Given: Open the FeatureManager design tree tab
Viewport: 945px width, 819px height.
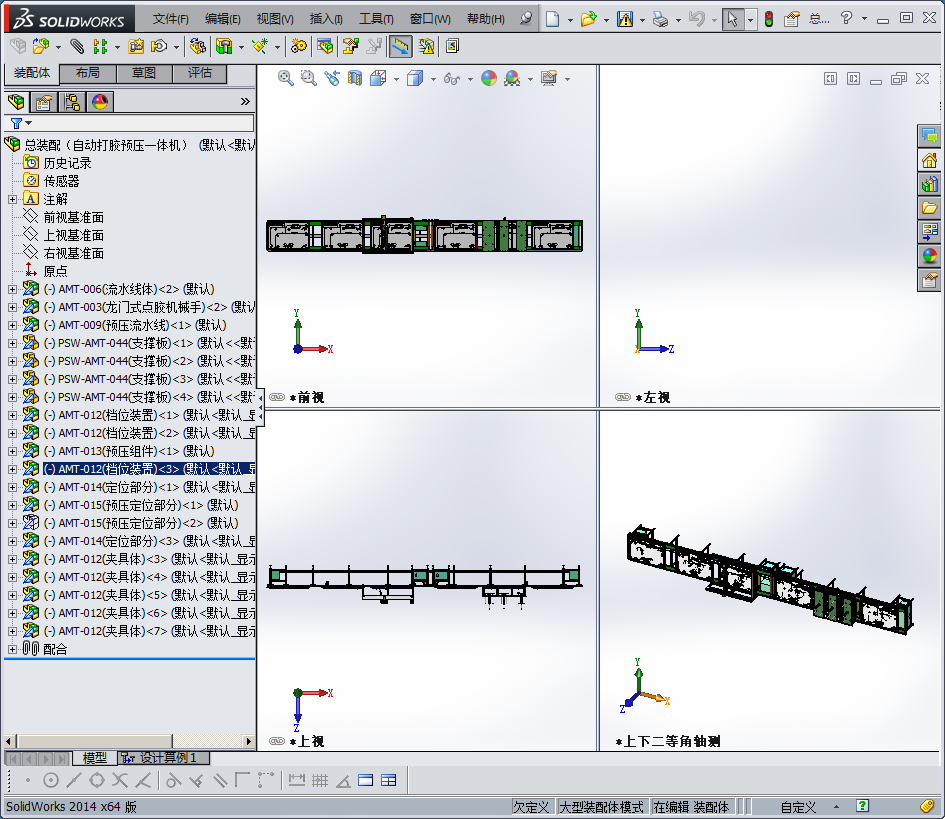Looking at the screenshot, I should tap(17, 102).
